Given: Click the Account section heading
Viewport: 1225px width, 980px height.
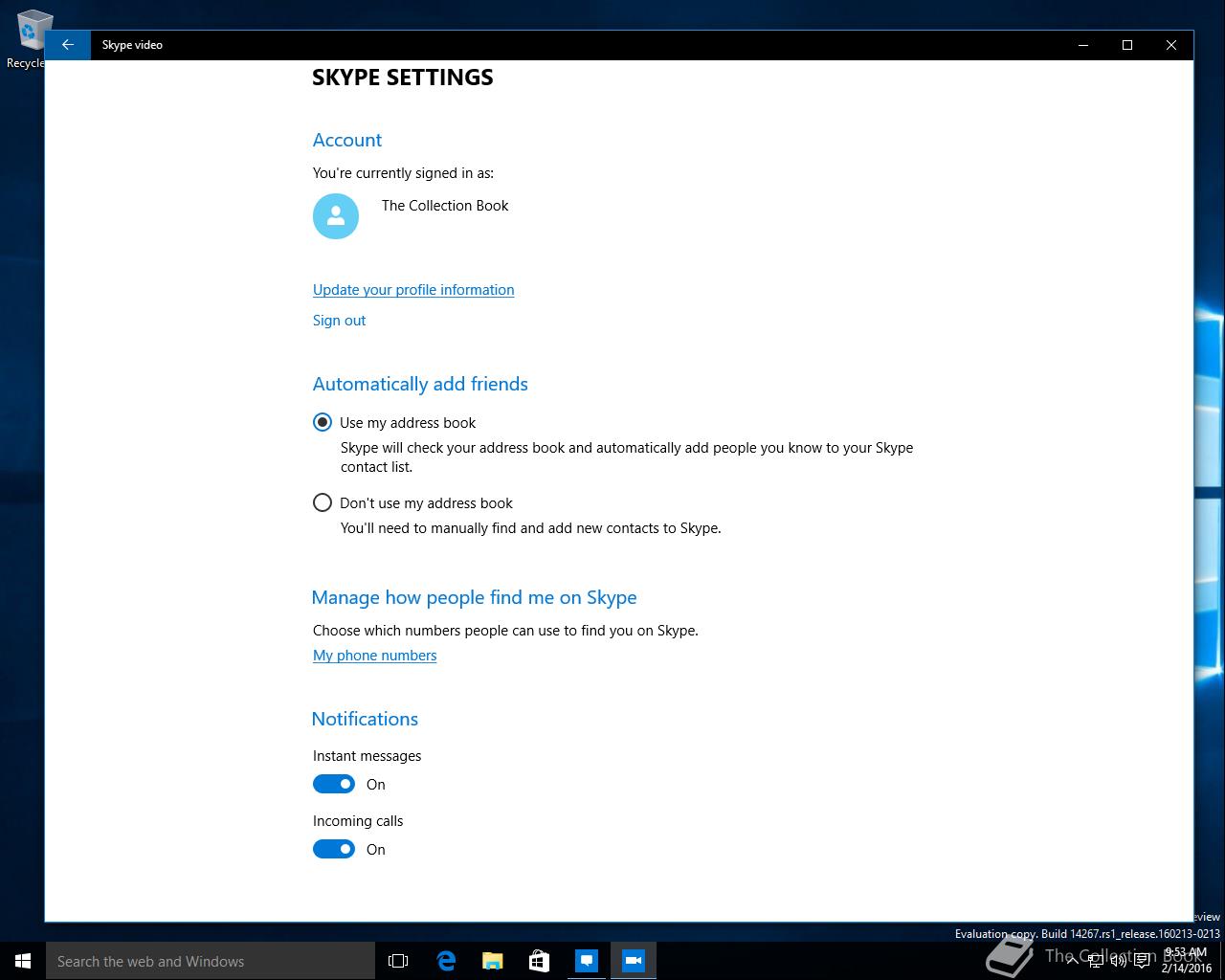Looking at the screenshot, I should (346, 140).
